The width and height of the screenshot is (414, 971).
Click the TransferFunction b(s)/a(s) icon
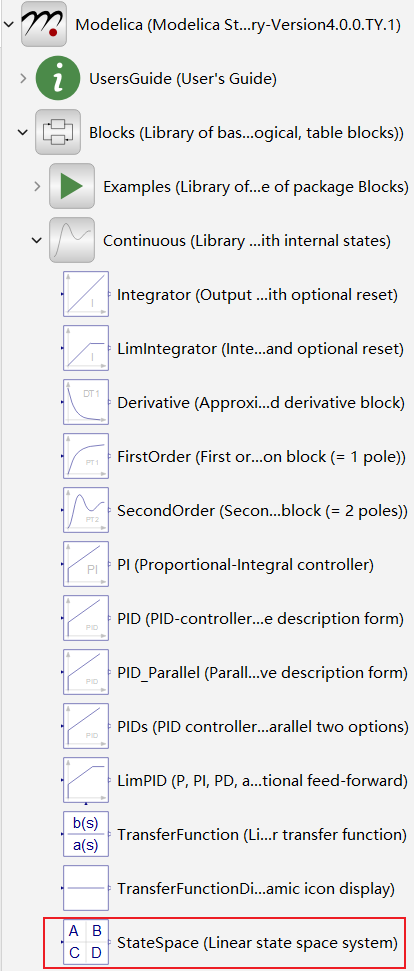pyautogui.click(x=85, y=834)
